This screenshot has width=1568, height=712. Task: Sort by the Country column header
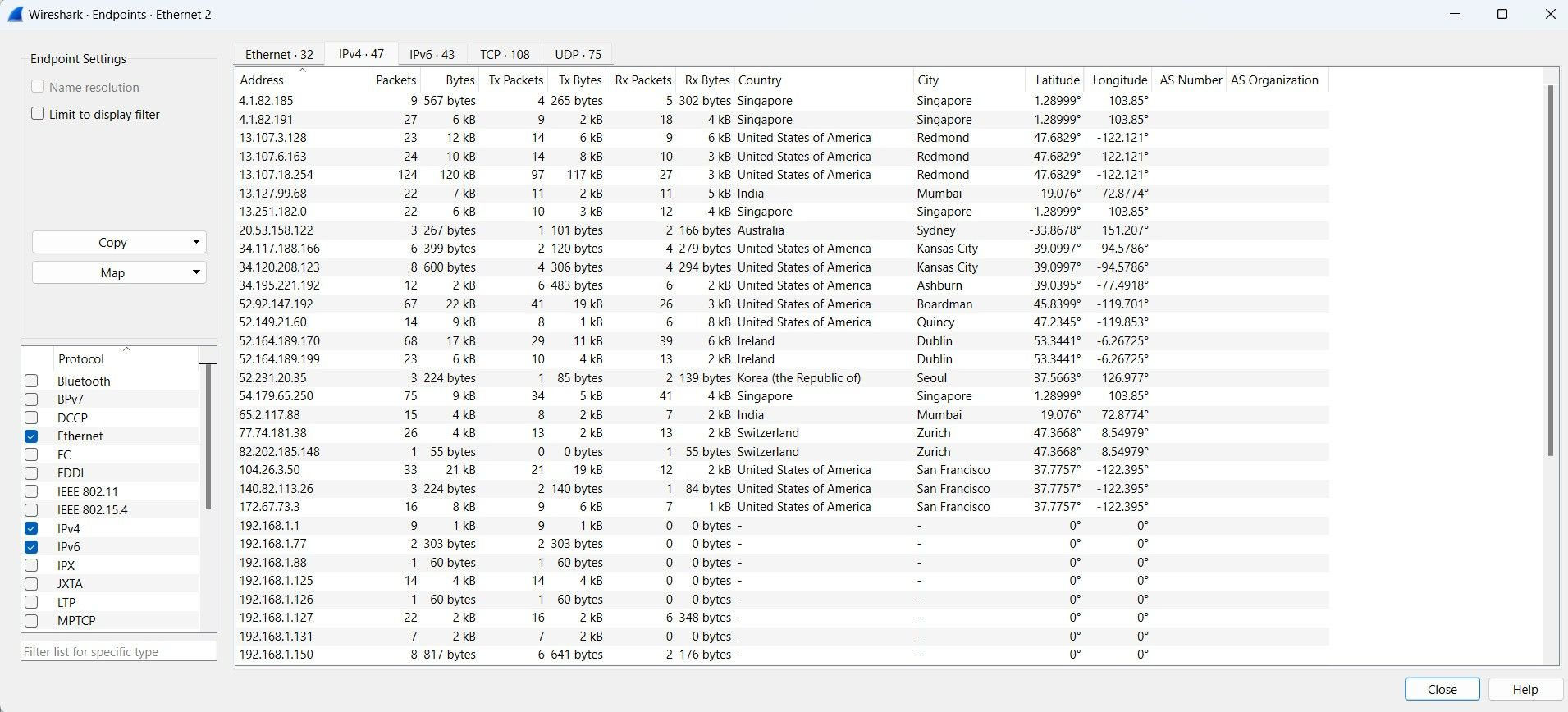click(x=823, y=80)
